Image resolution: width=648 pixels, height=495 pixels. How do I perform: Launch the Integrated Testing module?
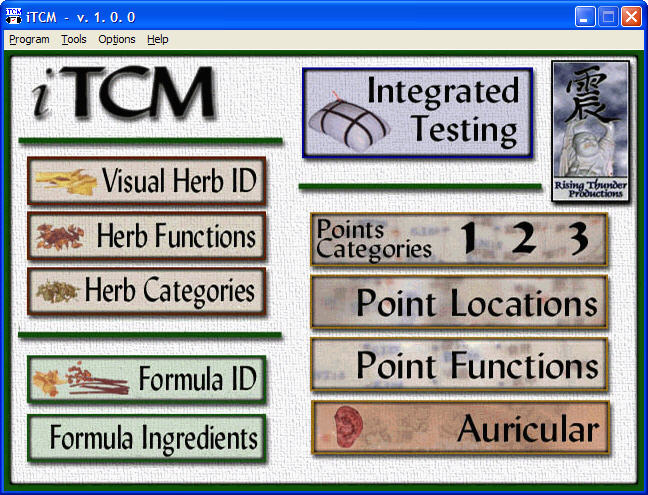(x=417, y=113)
